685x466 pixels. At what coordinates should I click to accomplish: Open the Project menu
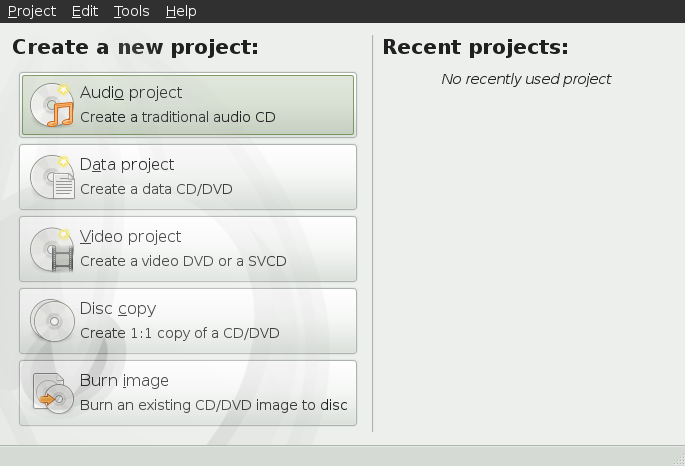(x=32, y=11)
